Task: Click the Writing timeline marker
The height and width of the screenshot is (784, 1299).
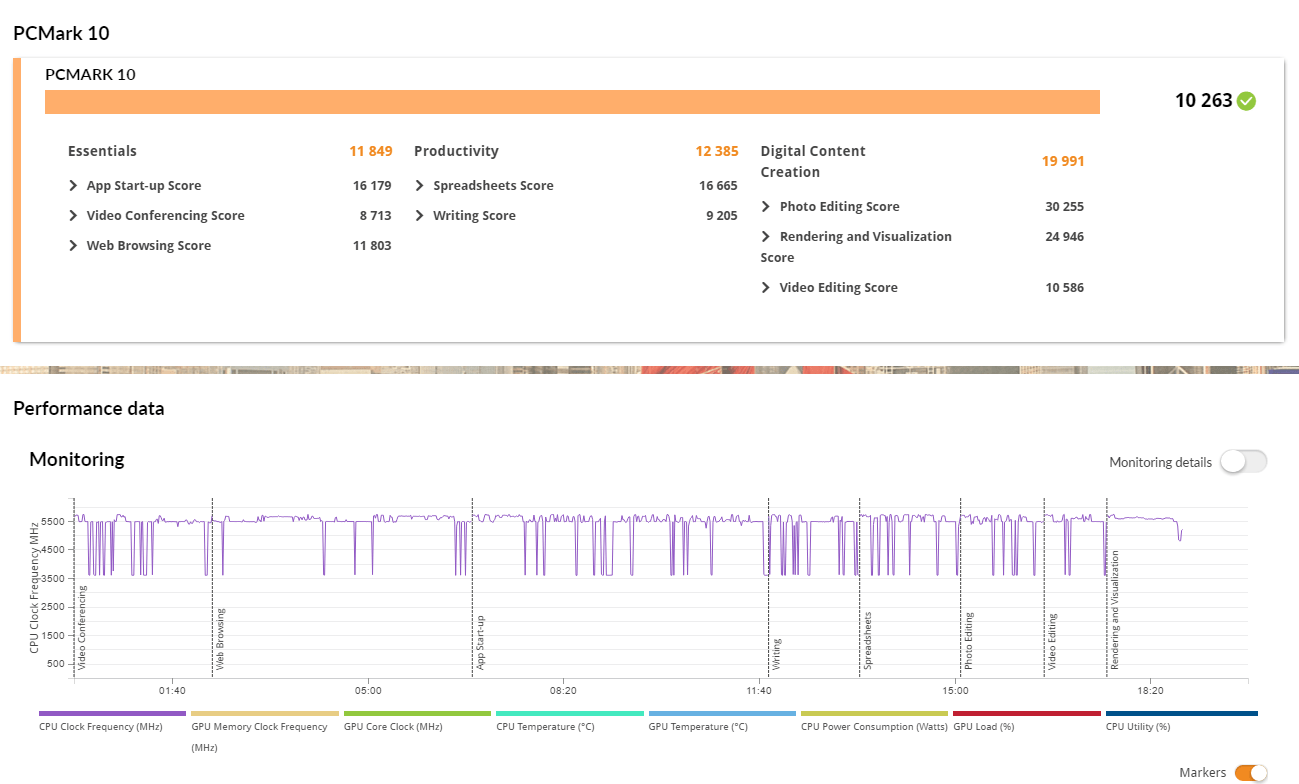Action: [777, 653]
